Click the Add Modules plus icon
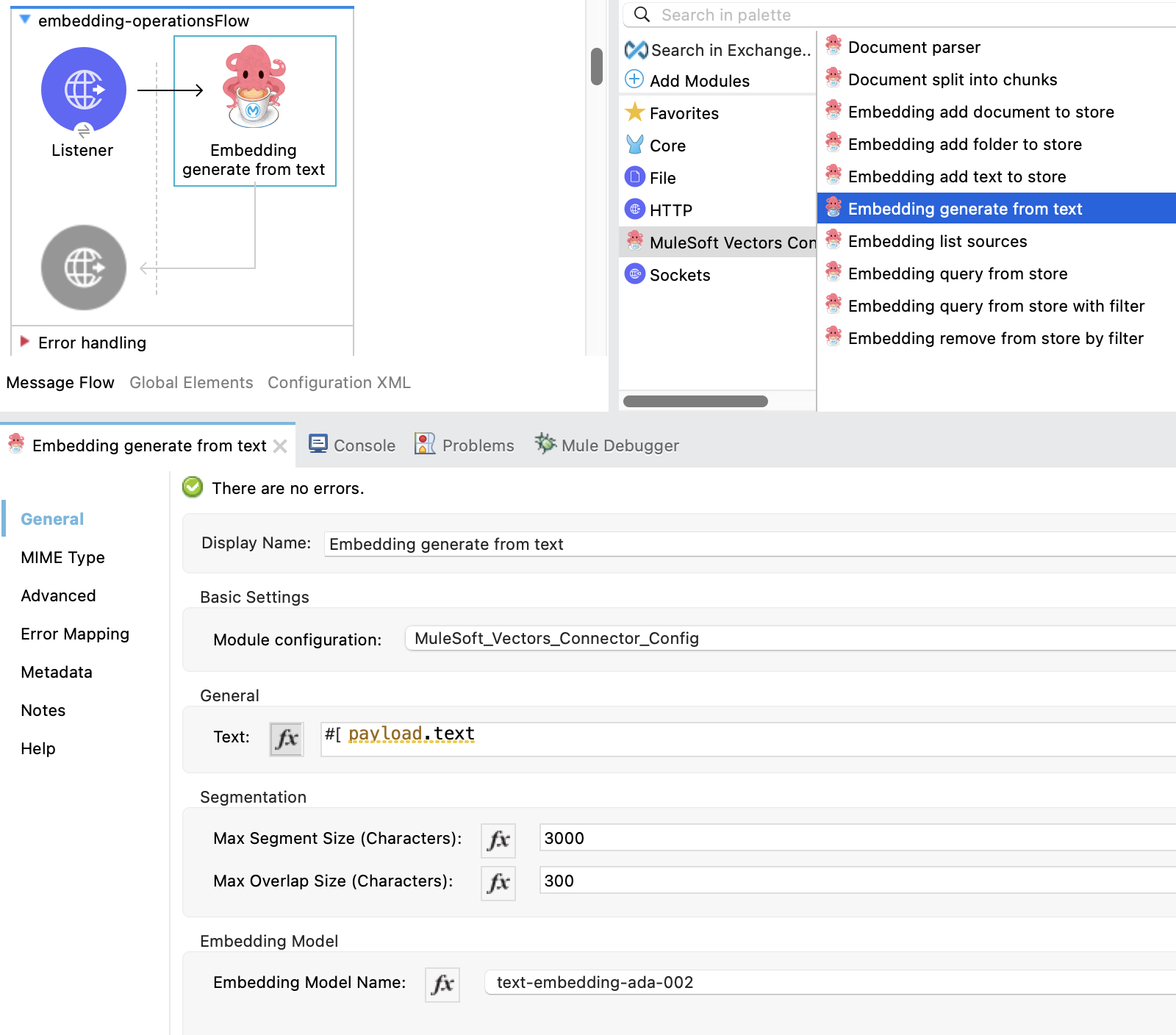1176x1035 pixels. click(634, 79)
